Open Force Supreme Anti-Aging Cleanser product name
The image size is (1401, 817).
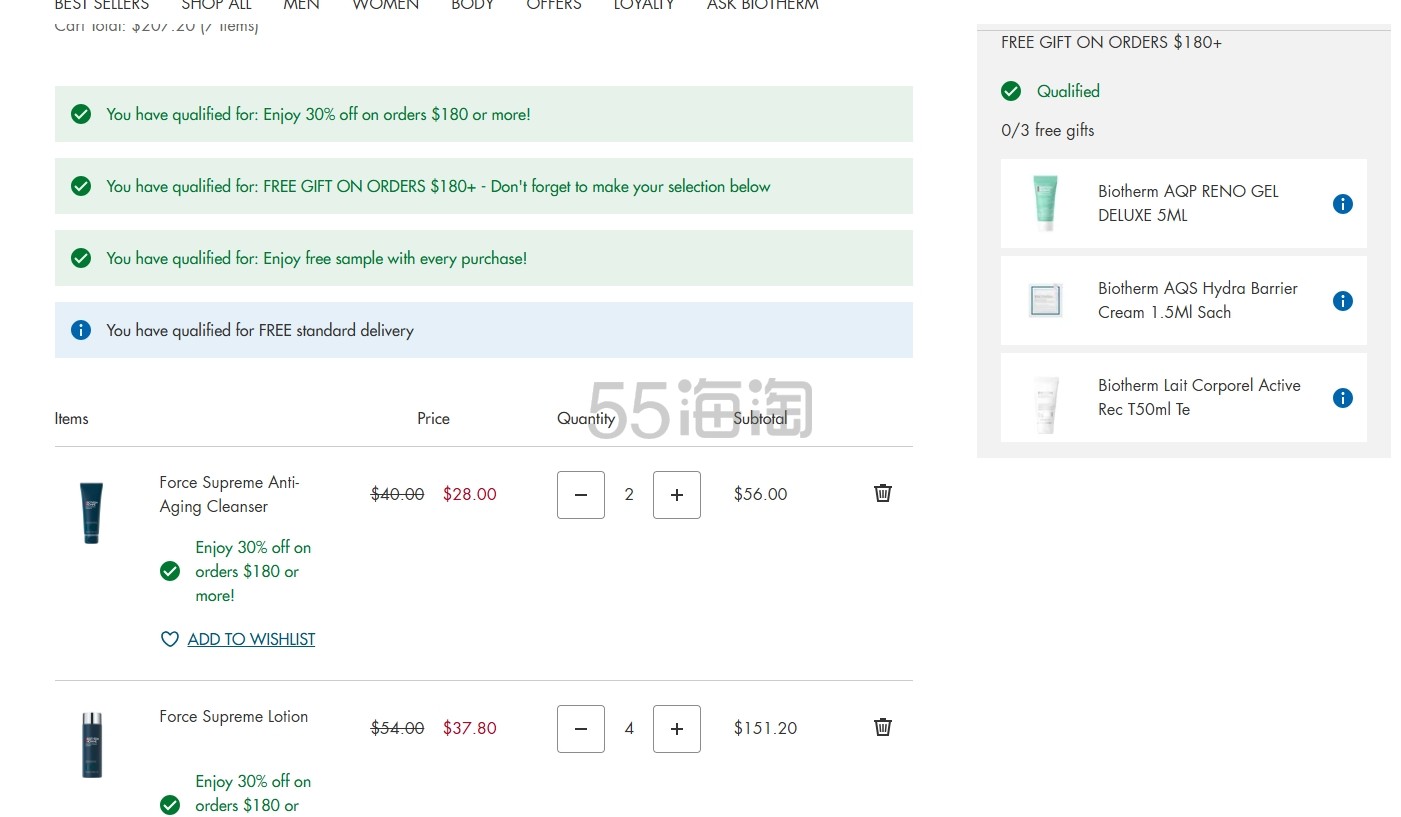[x=230, y=494]
